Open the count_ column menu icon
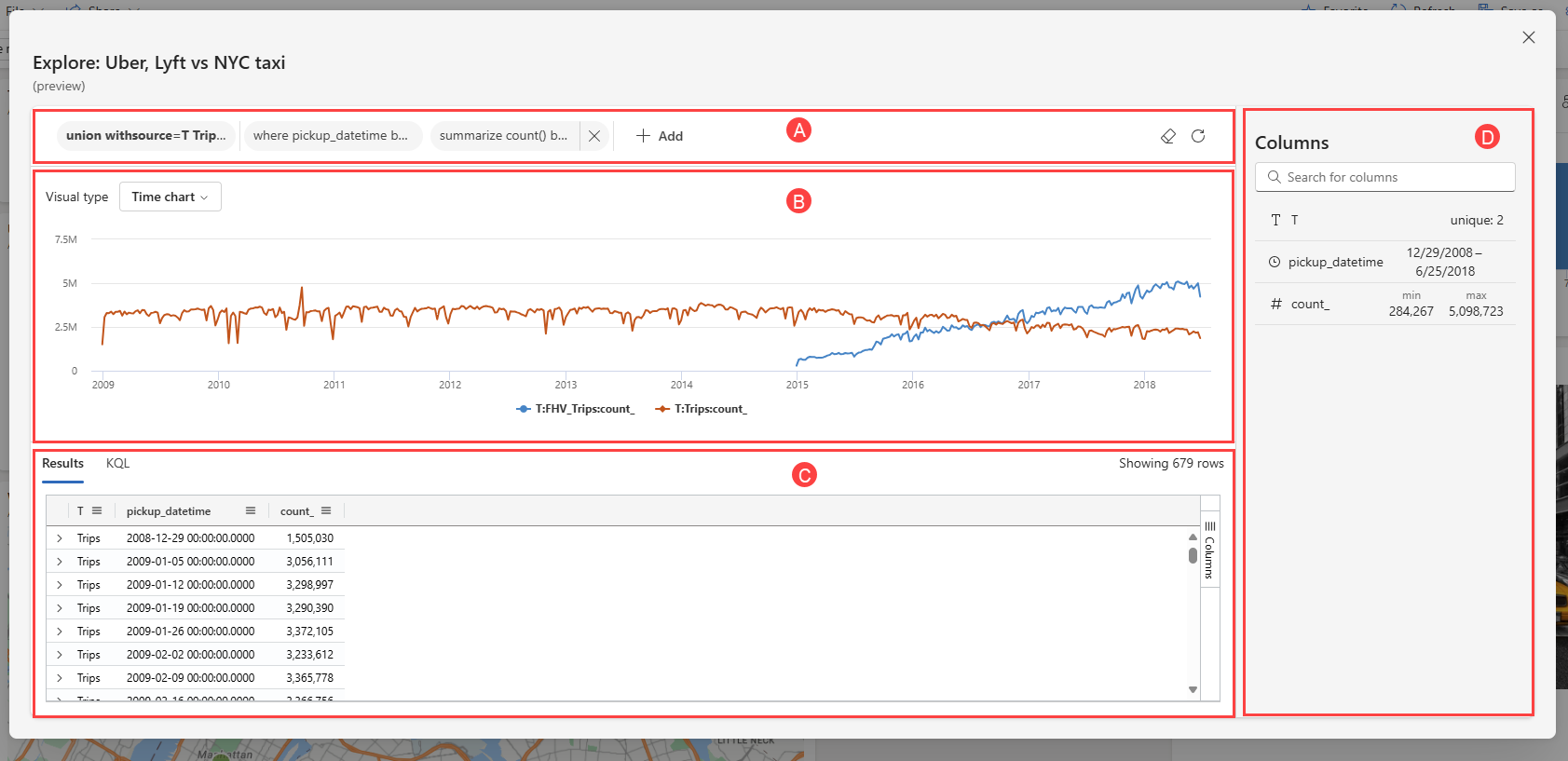 [x=326, y=510]
